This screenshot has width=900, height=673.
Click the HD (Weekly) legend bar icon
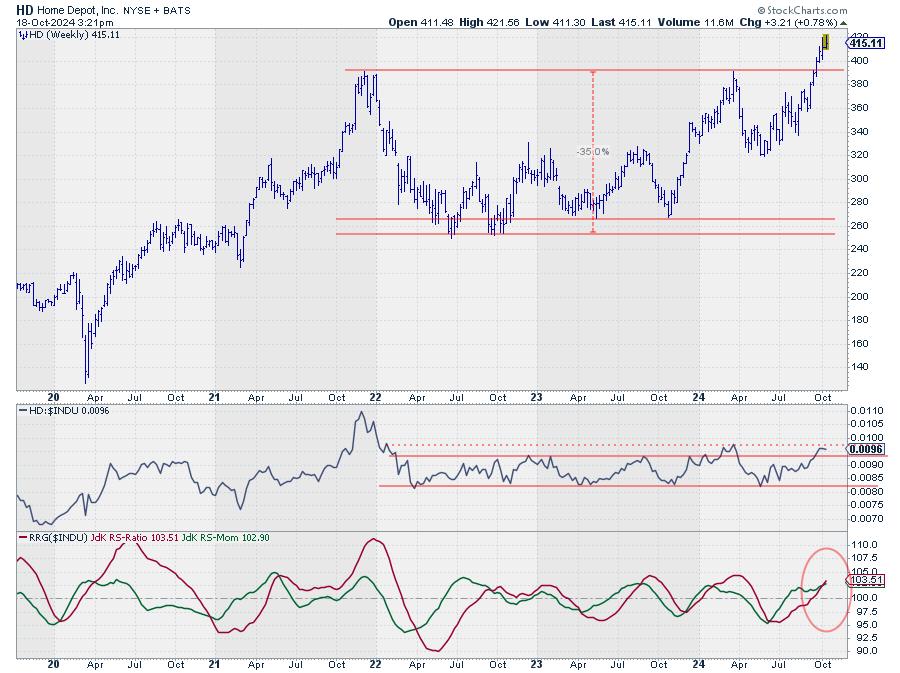pyautogui.click(x=22, y=34)
